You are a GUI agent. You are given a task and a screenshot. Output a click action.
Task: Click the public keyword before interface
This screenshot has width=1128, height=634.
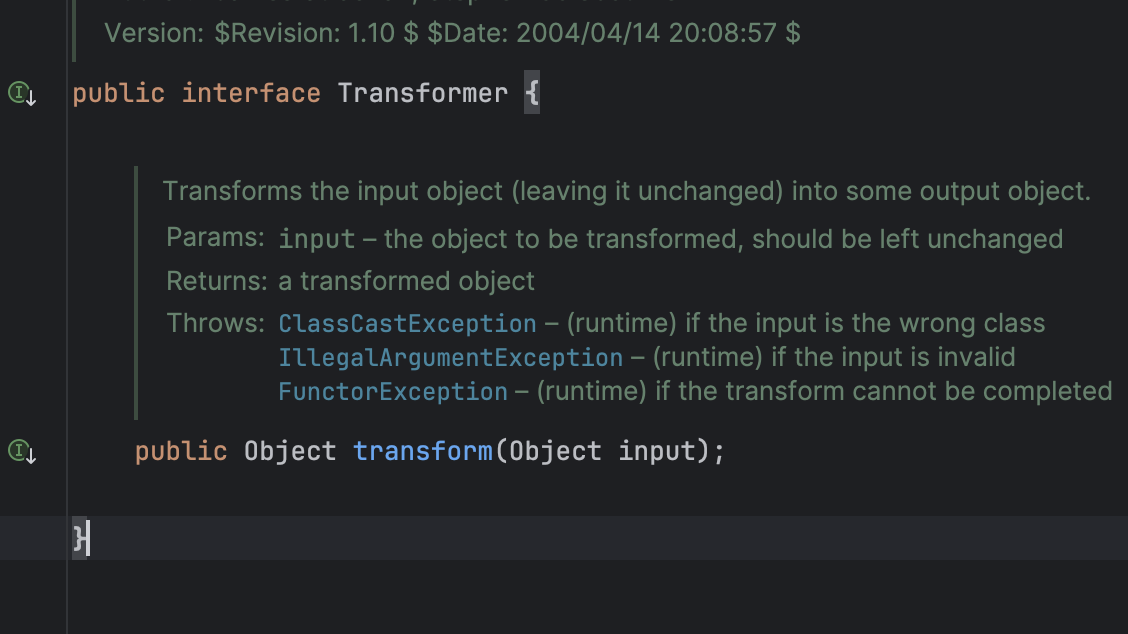[119, 94]
